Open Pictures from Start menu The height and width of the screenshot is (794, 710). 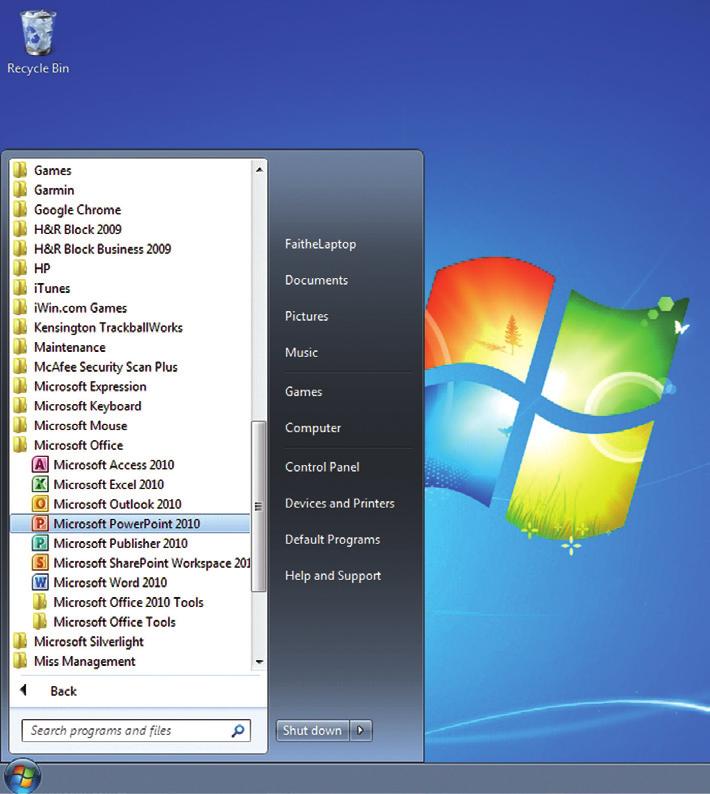point(306,316)
